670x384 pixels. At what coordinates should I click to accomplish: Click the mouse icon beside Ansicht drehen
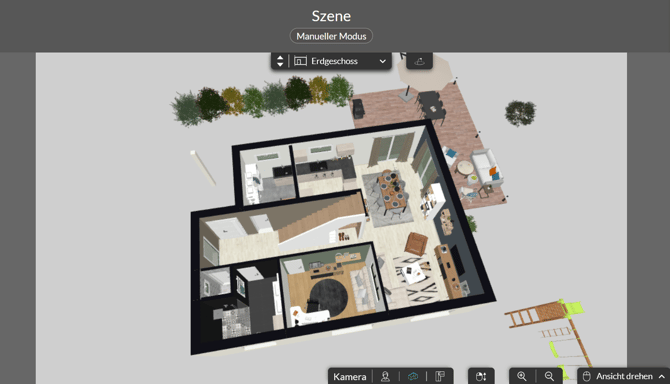click(x=587, y=376)
